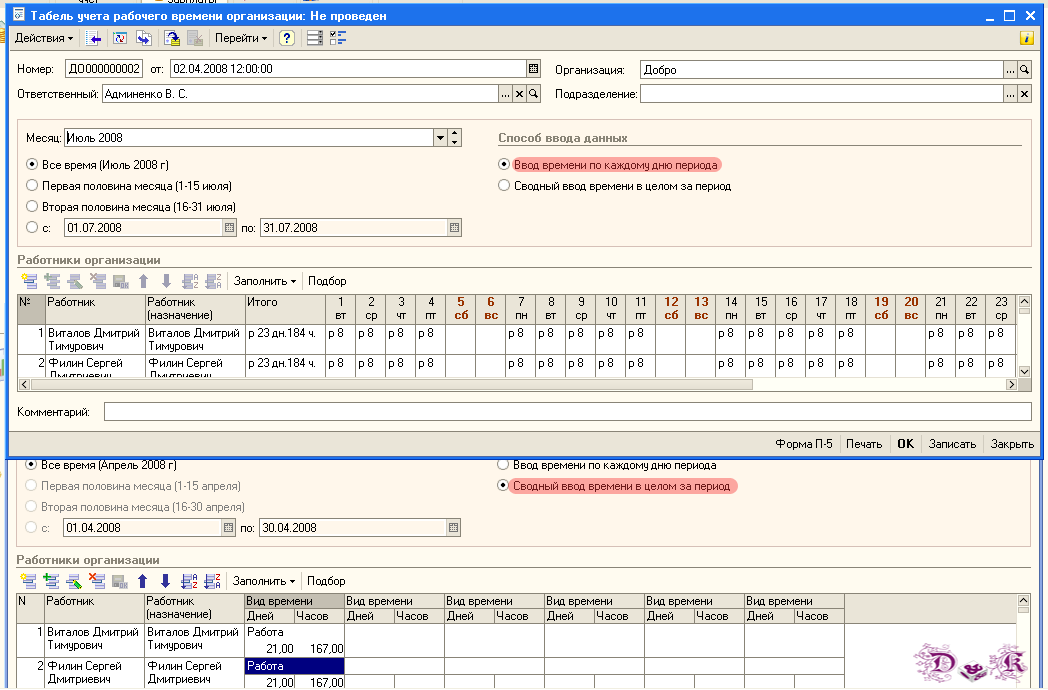
Task: Click the Номер field ДО000000002
Action: [104, 69]
